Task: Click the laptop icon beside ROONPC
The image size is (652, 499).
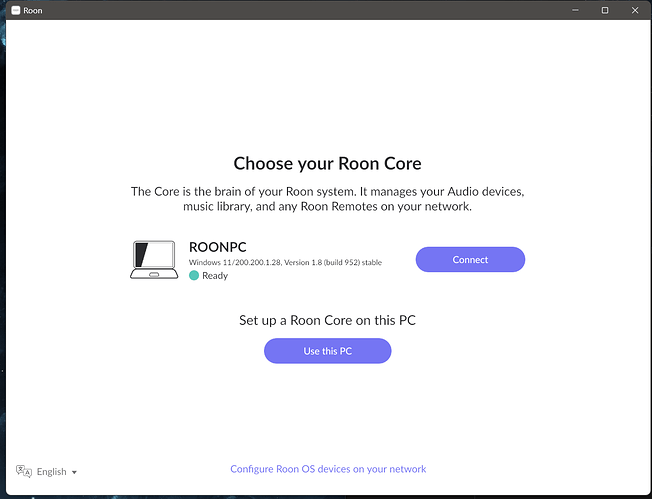Action: (154, 259)
